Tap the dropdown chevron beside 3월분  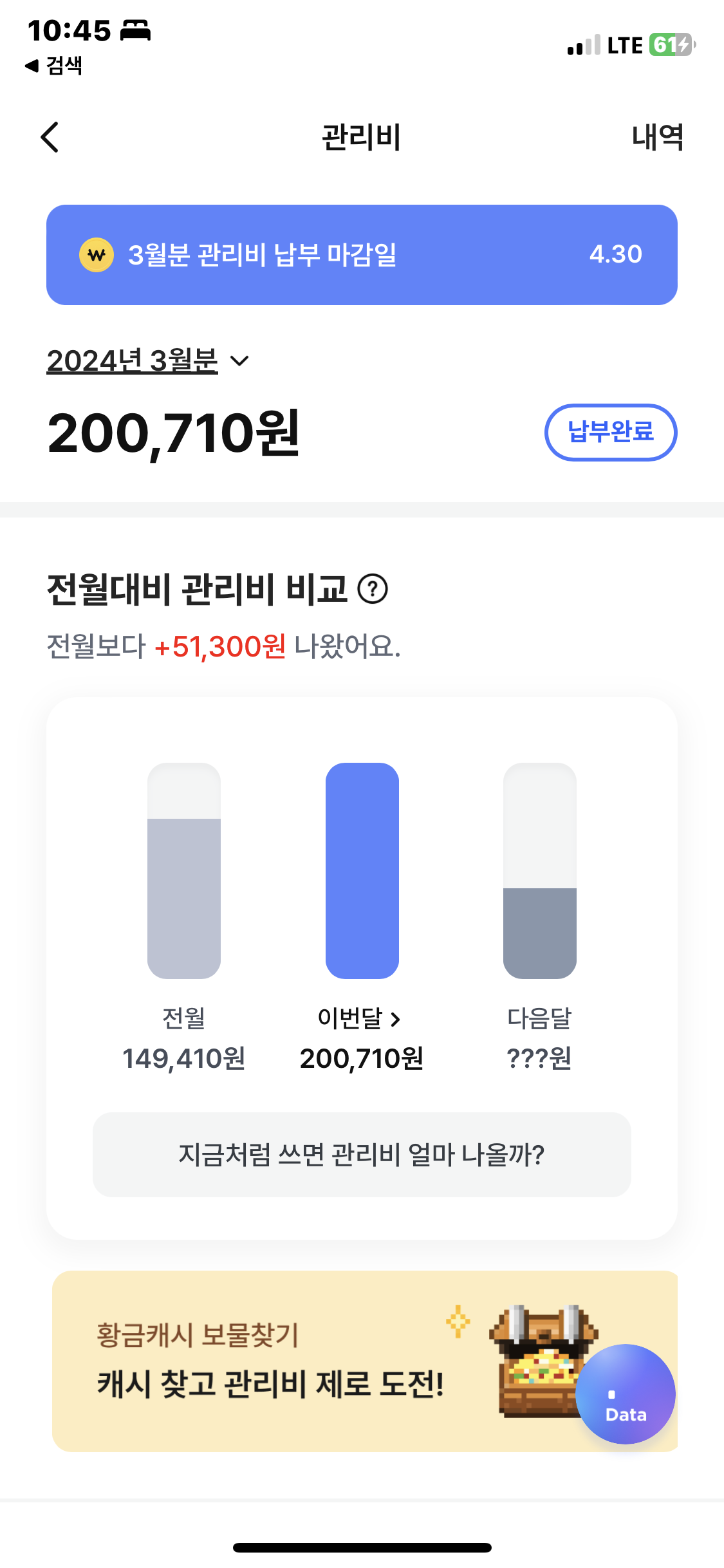(239, 361)
